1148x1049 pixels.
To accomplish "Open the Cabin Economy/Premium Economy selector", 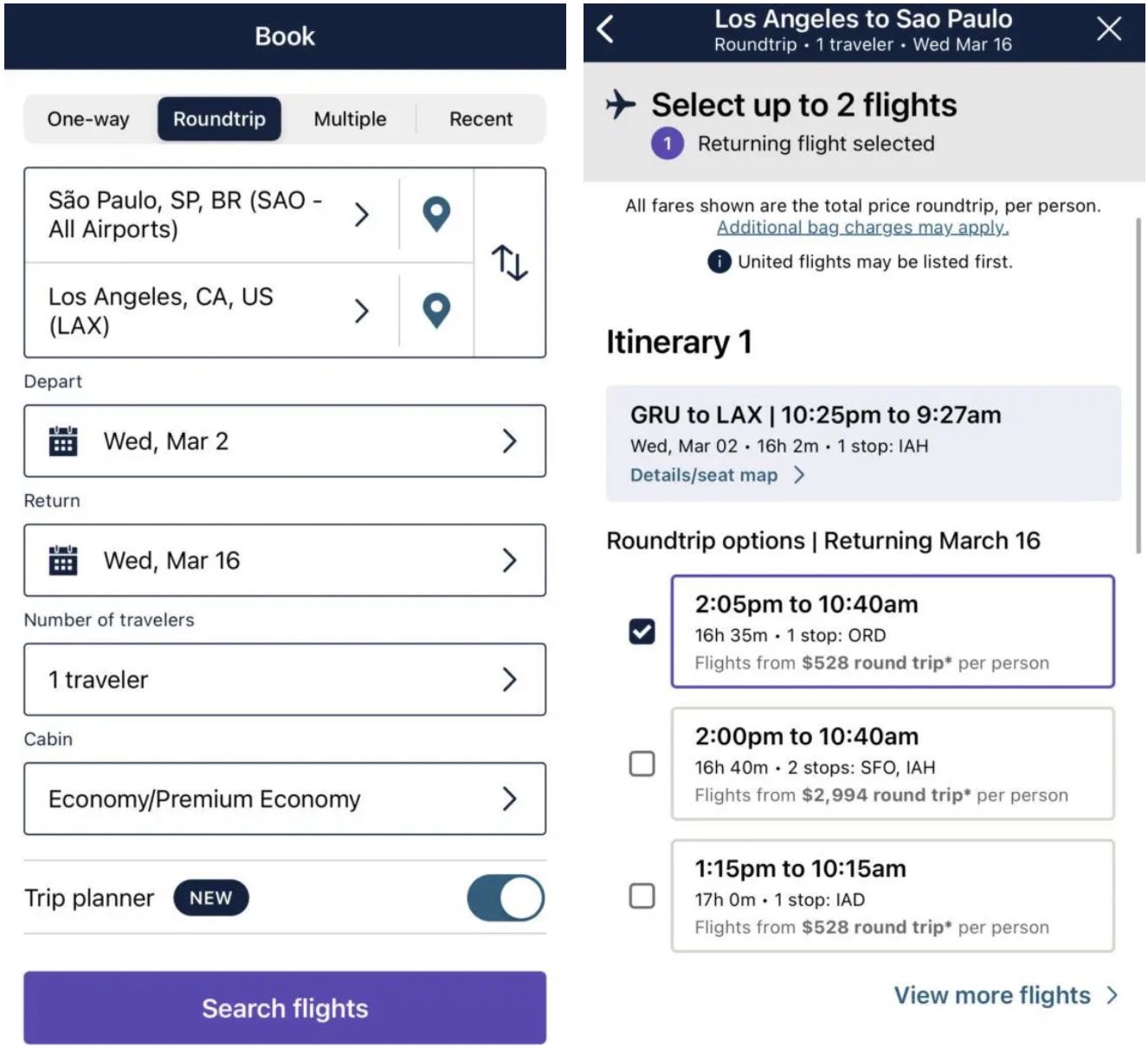I will [x=285, y=799].
